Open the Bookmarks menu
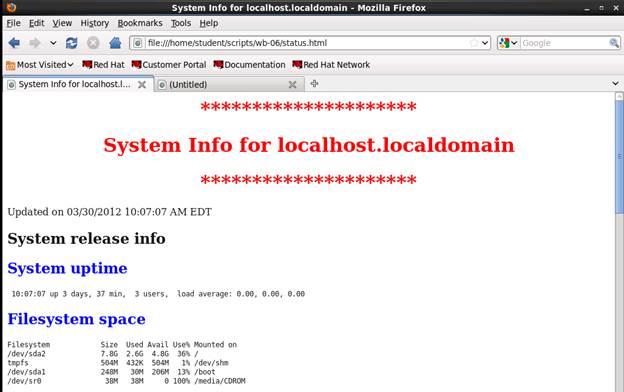 tap(140, 23)
